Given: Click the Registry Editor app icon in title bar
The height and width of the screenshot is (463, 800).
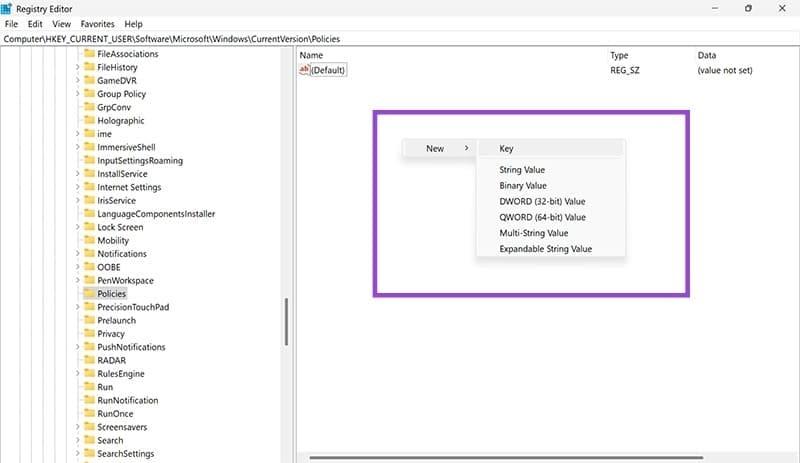Looking at the screenshot, I should pos(7,8).
